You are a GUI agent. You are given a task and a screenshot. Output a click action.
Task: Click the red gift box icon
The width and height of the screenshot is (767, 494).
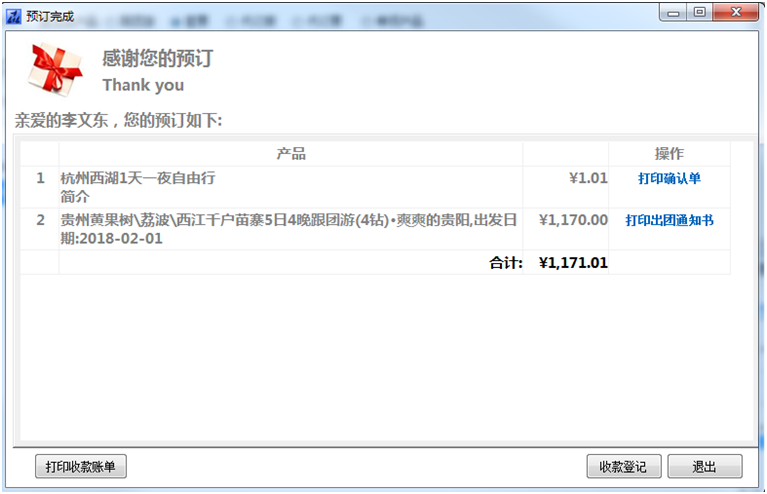[x=55, y=69]
